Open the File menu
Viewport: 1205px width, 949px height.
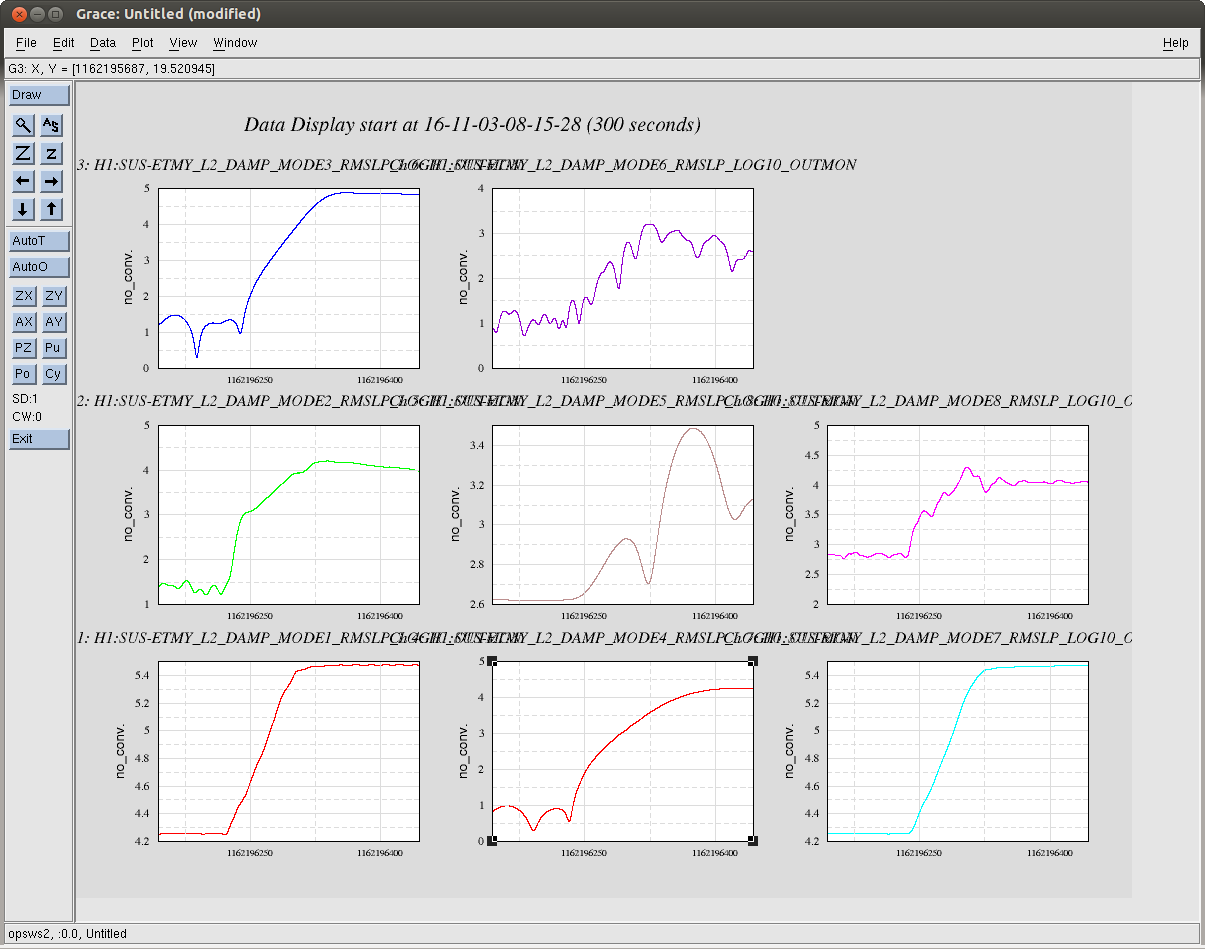26,43
